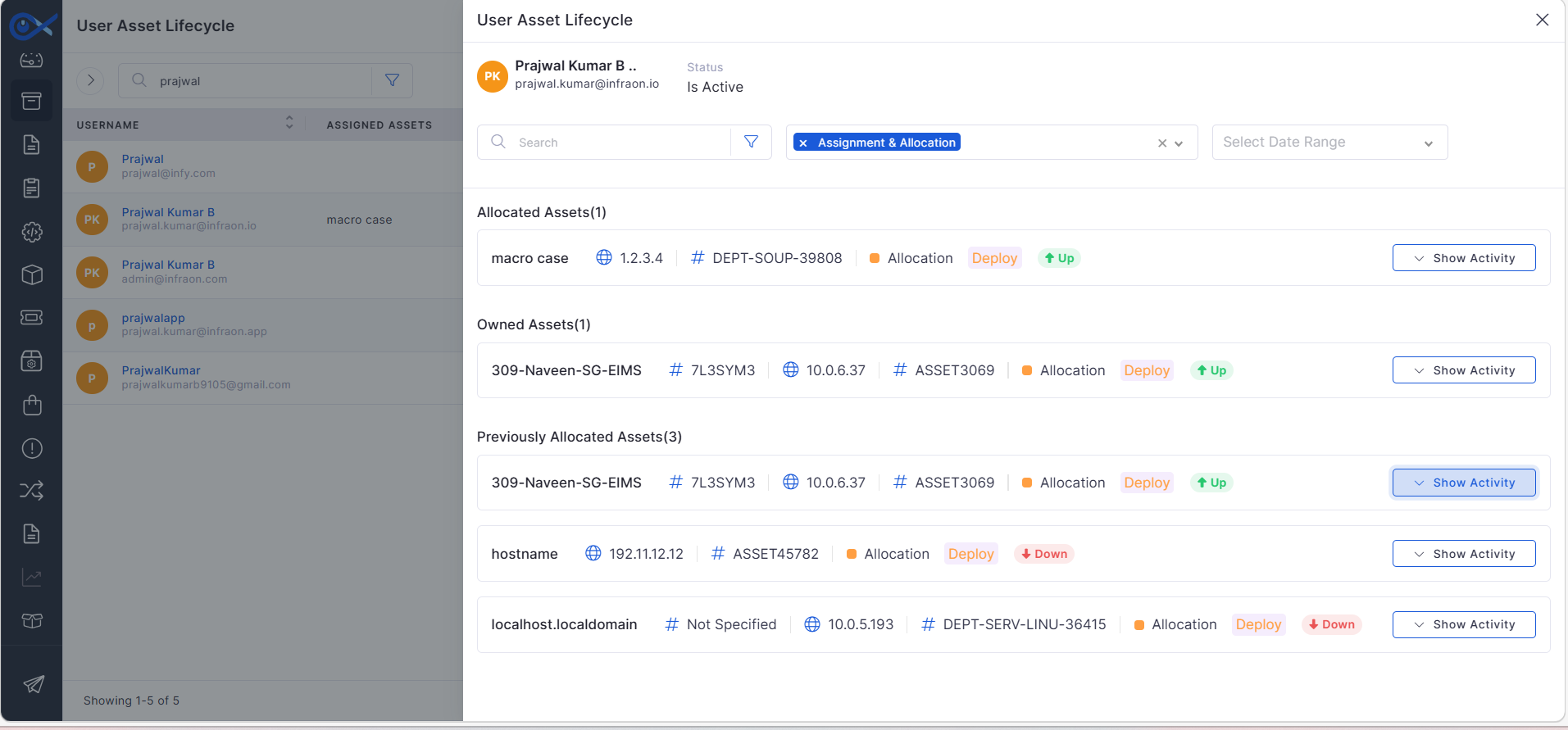Remove the Assignment & Allocation tag
The height and width of the screenshot is (730, 1568).
803,143
